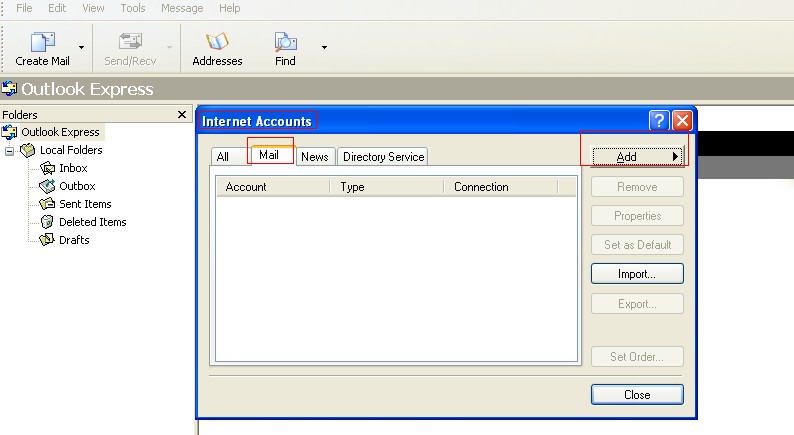The height and width of the screenshot is (435, 794).
Task: Open the Addresses book icon
Action: coord(217,43)
